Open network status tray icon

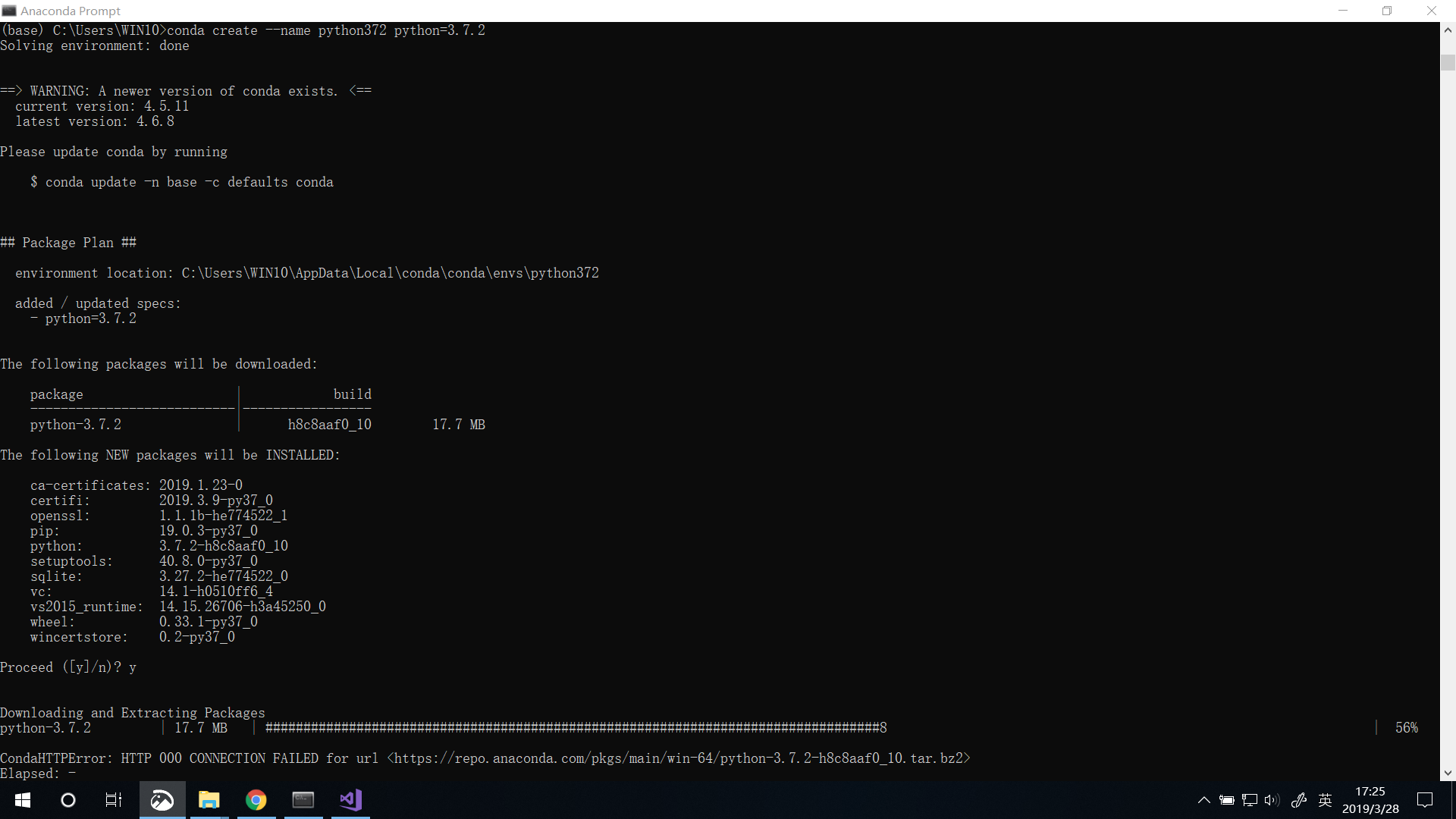[x=1250, y=800]
